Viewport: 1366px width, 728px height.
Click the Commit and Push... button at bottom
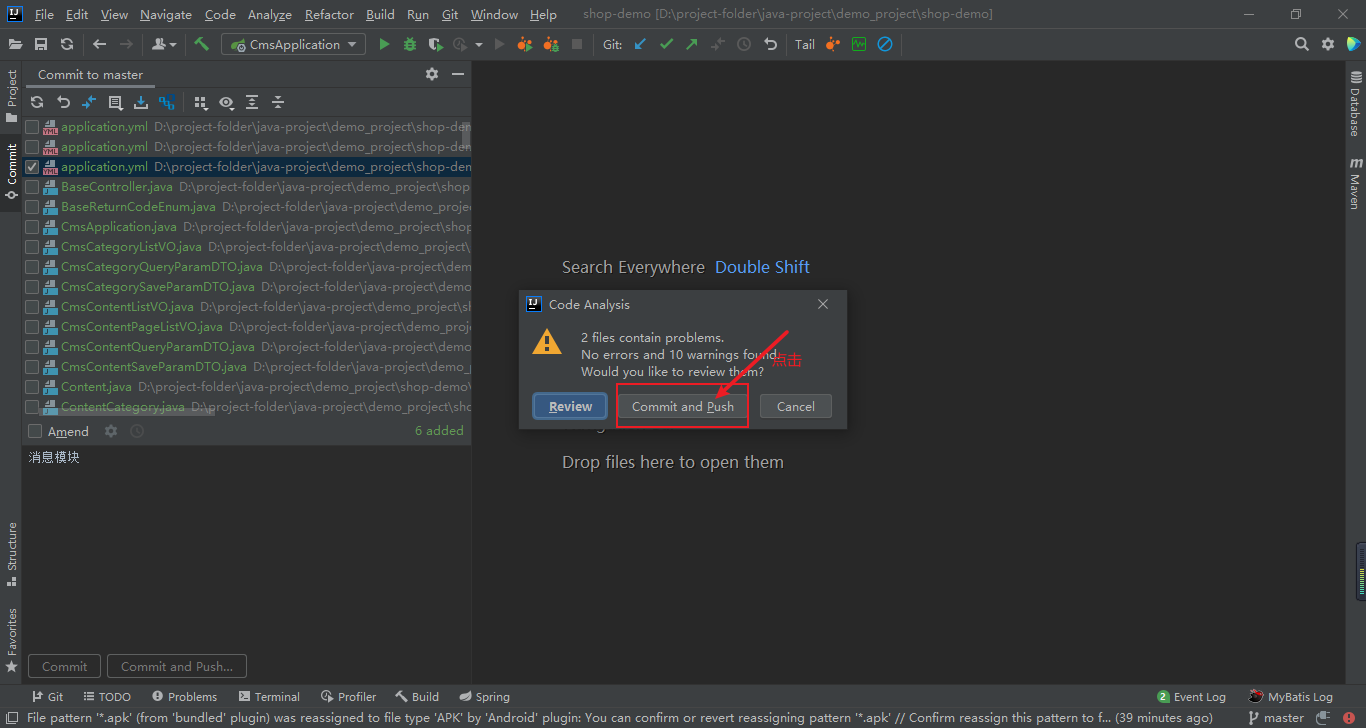point(177,666)
